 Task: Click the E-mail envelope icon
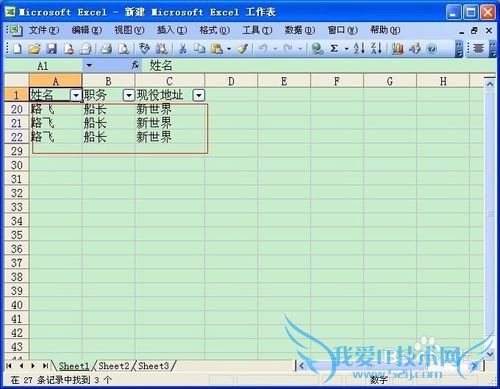pos(86,49)
